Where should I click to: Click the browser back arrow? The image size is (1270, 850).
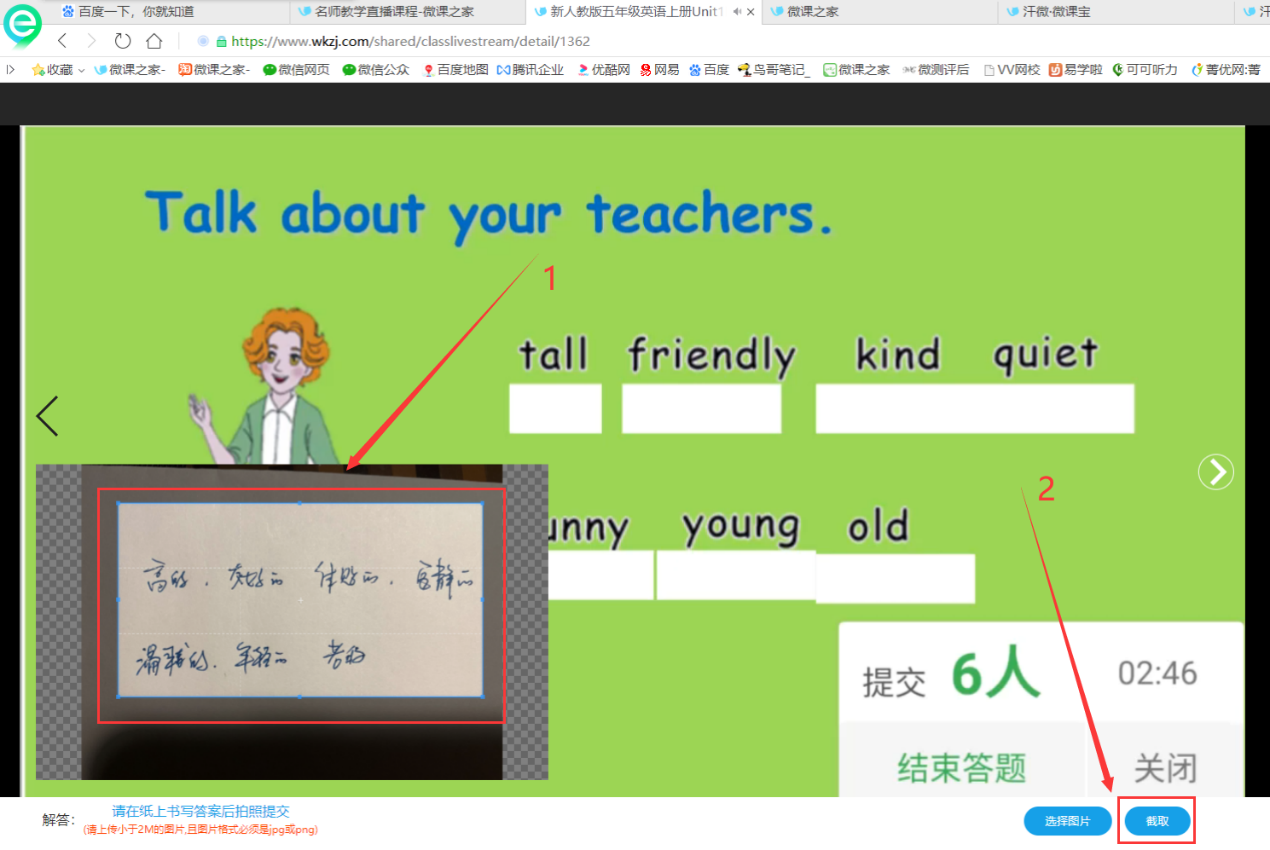point(62,41)
